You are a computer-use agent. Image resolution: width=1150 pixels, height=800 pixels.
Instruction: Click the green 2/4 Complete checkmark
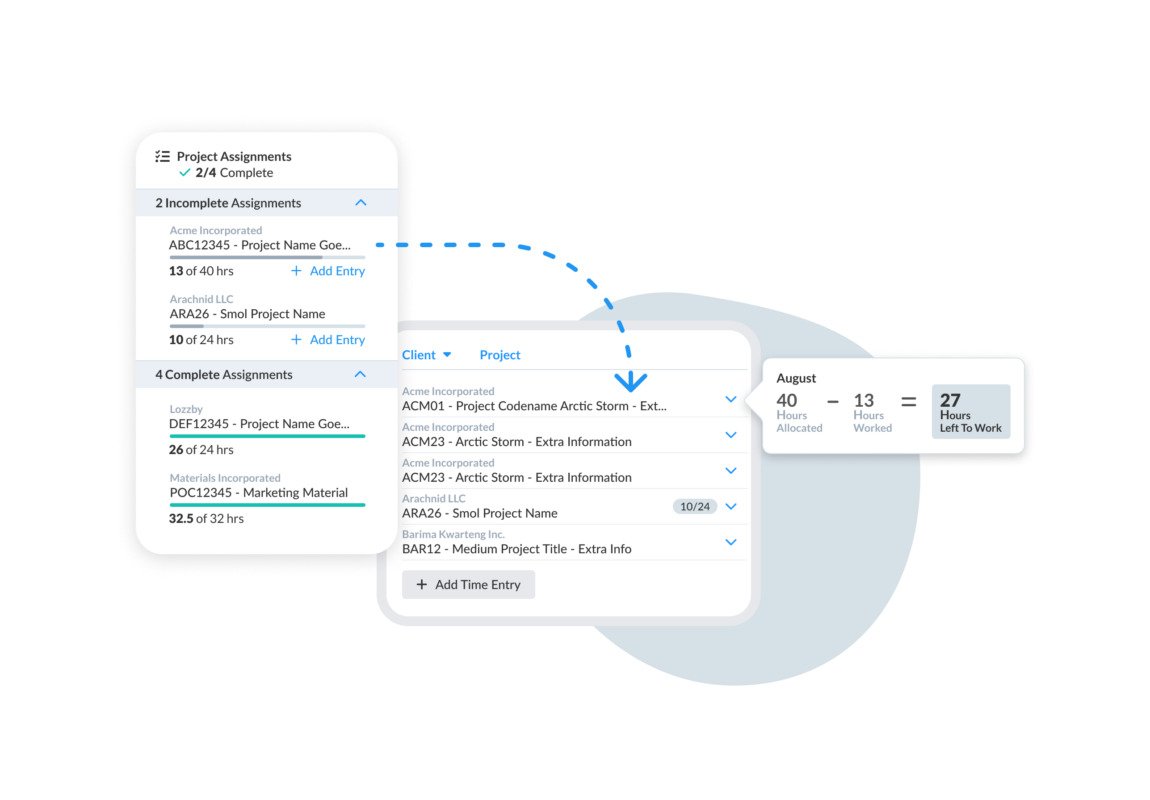(184, 173)
